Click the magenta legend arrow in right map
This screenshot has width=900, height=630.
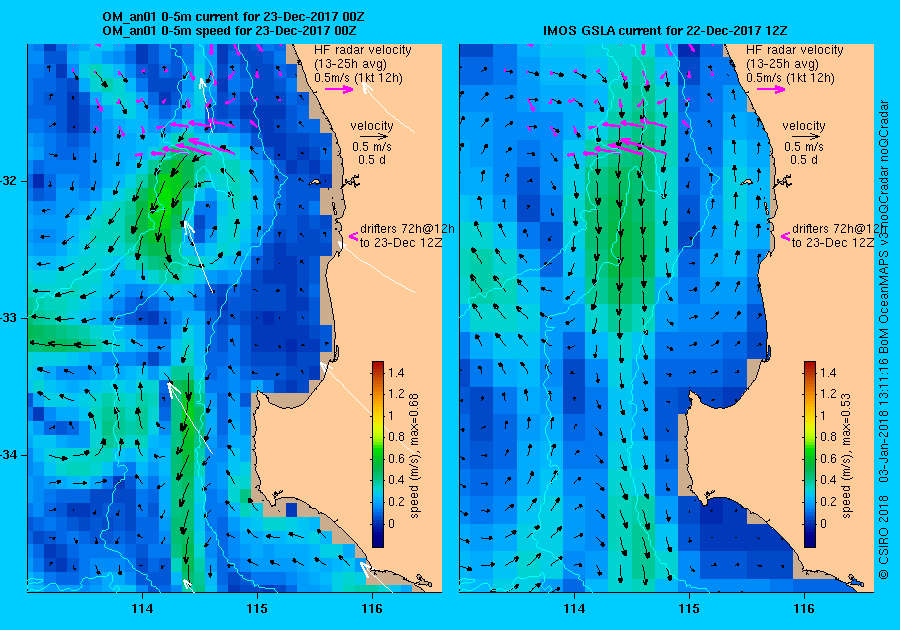pos(771,89)
